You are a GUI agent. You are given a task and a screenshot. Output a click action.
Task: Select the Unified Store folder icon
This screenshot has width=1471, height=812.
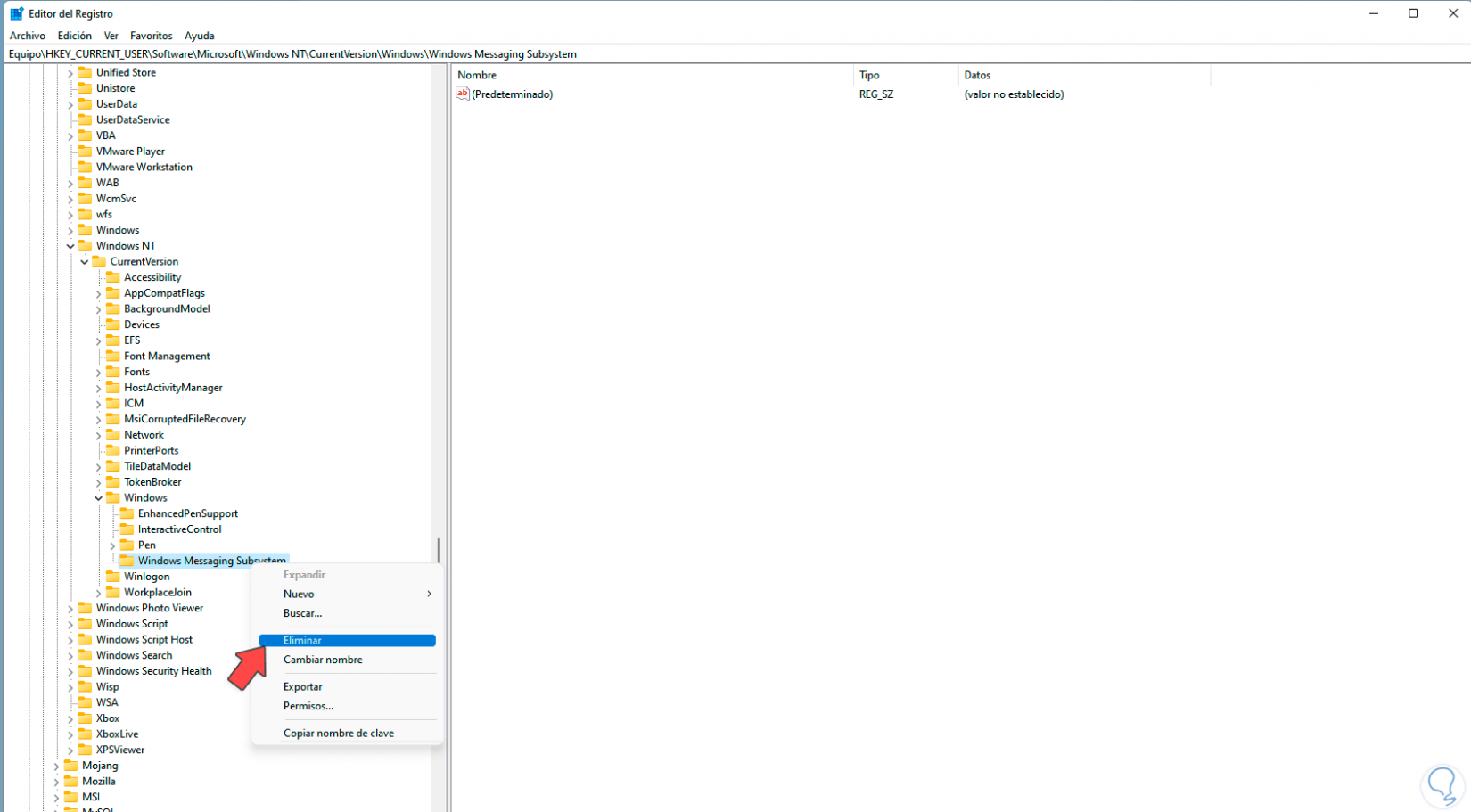(85, 72)
